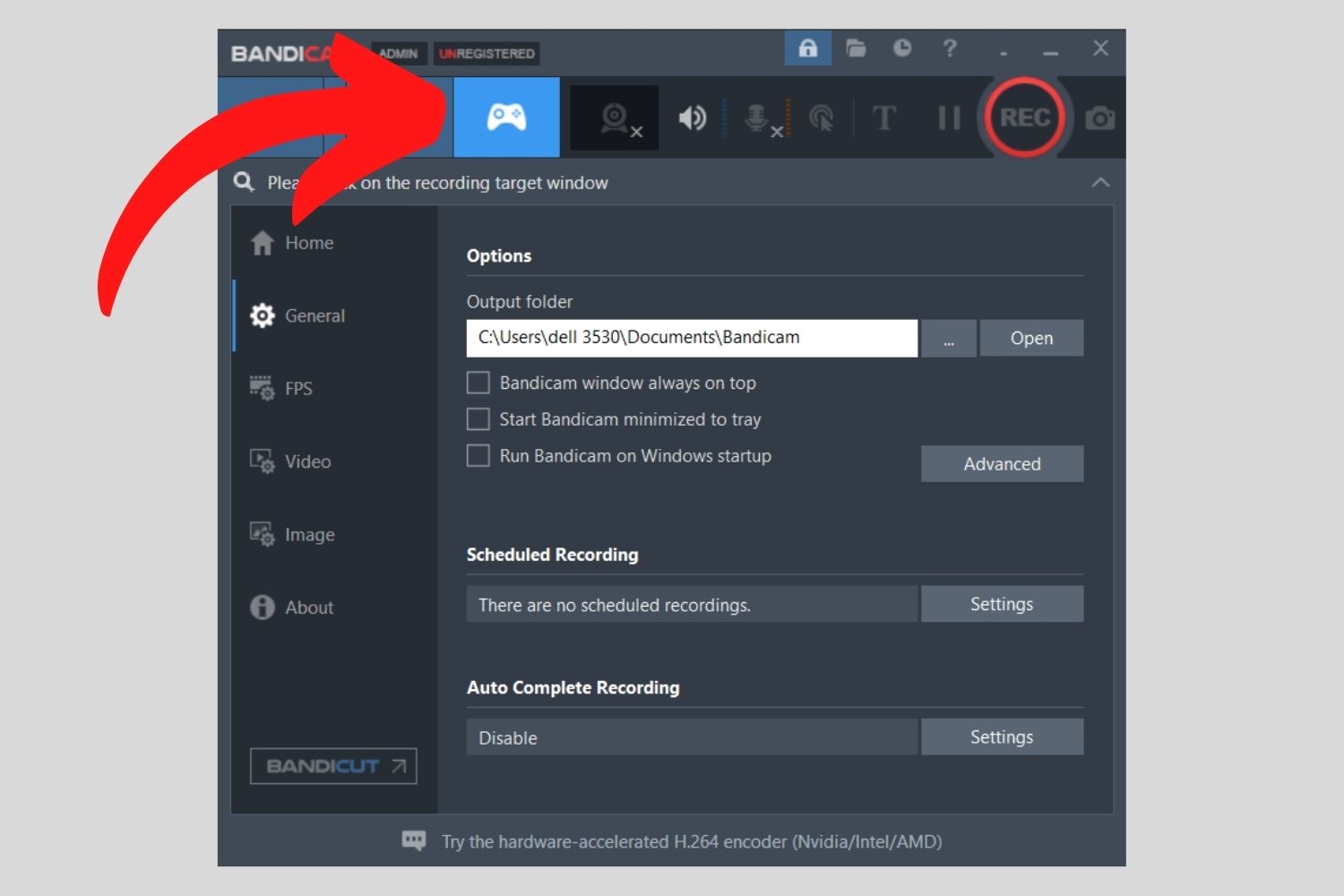The image size is (1344, 896).
Task: Toggle mouse cursor effect icon
Action: 822,118
